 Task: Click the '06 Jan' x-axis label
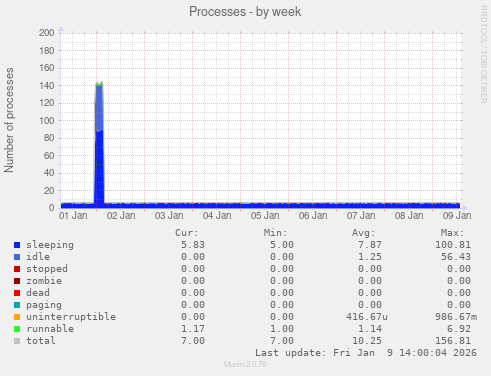(x=313, y=216)
